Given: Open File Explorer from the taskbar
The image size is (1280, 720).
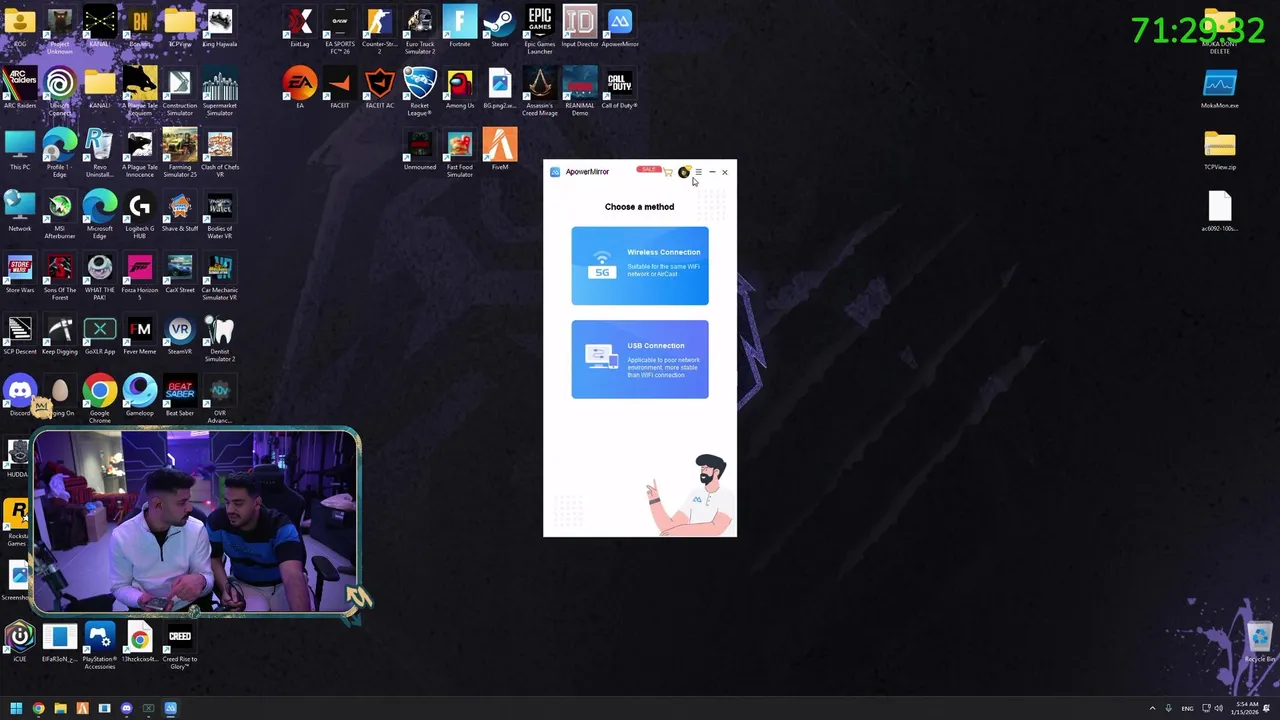Looking at the screenshot, I should point(60,708).
